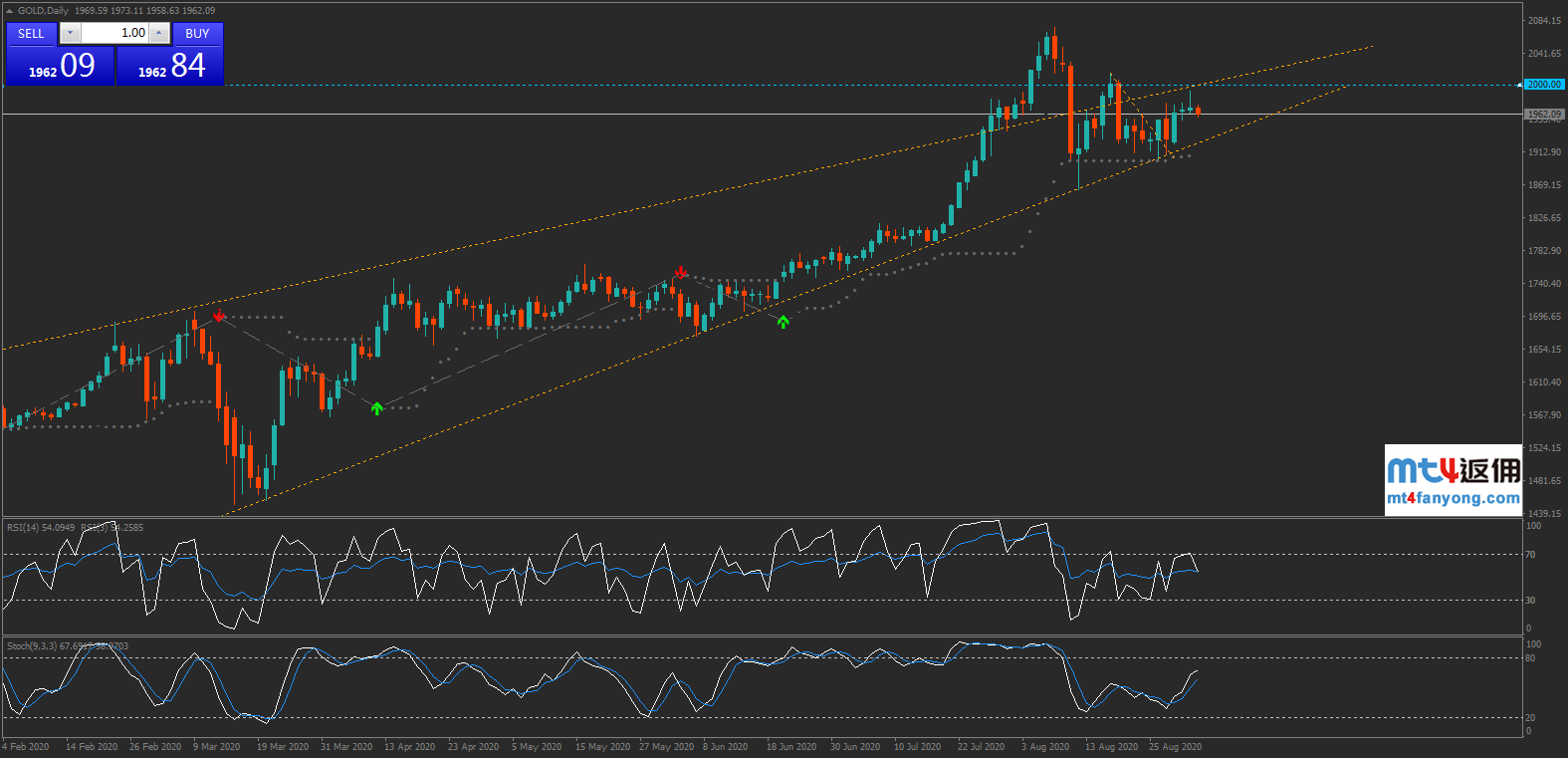
Task: Increase lot volume with the up arrow
Action: point(158,33)
